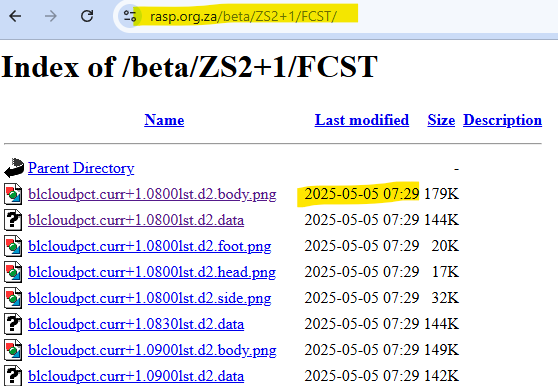Click image icon beside 0800lst.d2.head.png
This screenshot has height=386, width=558.
point(13,272)
